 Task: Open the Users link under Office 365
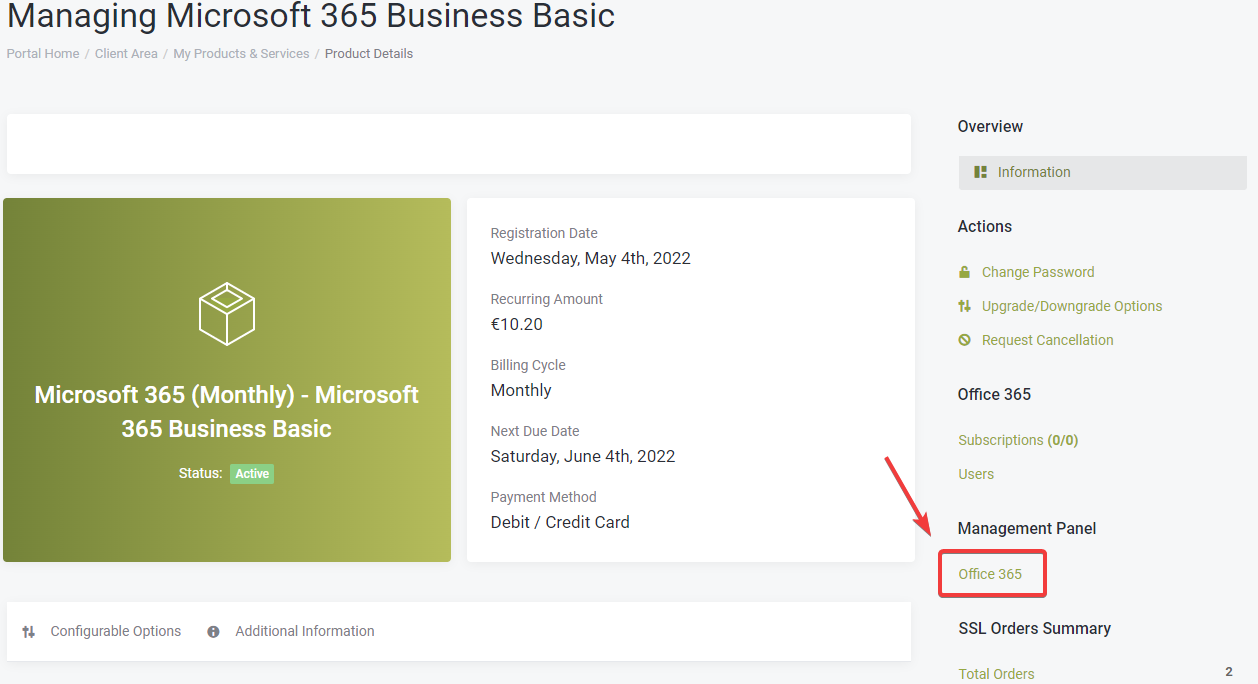[976, 474]
